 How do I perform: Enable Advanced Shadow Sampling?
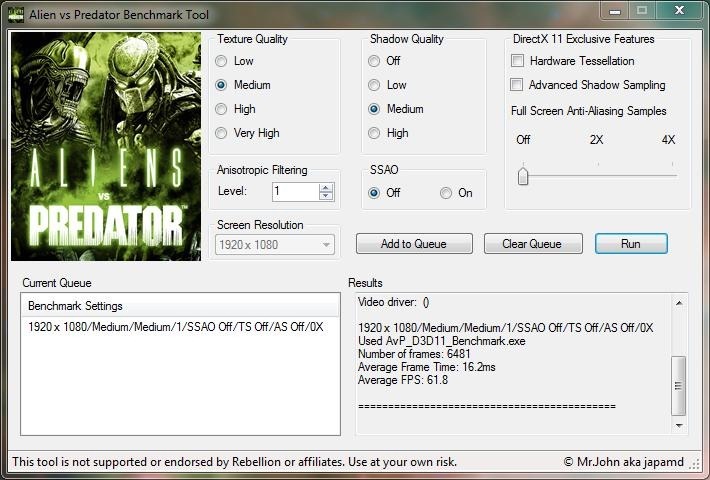[517, 85]
